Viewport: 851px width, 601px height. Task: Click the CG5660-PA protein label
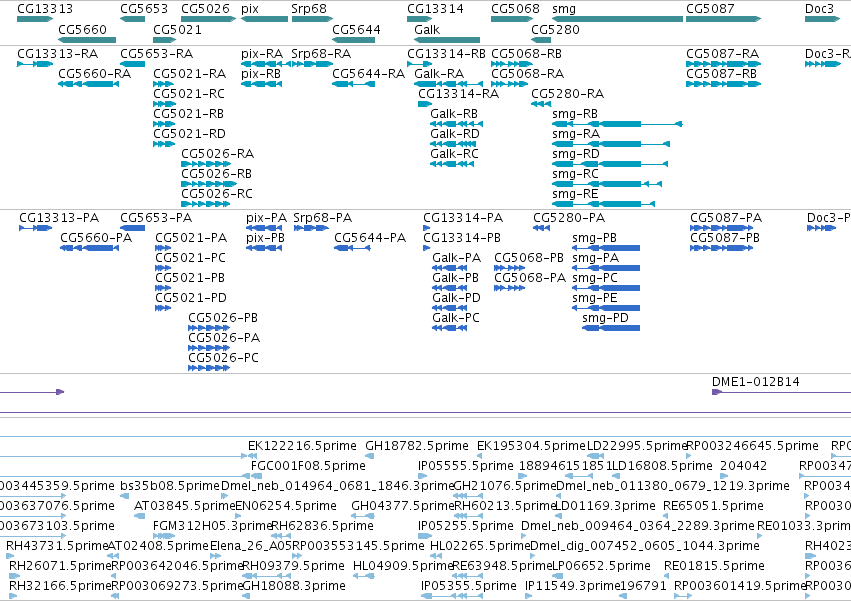[x=96, y=238]
